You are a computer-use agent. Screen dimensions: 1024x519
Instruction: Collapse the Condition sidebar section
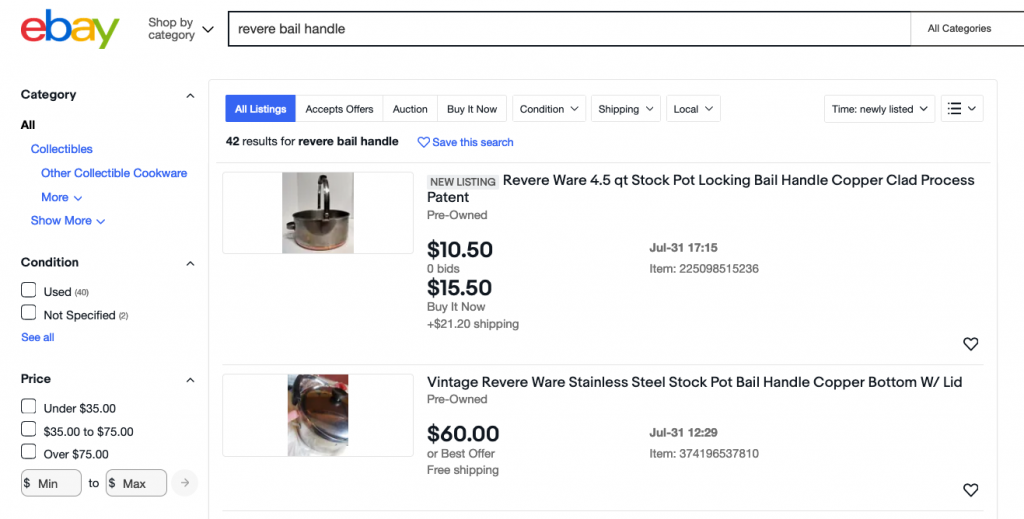click(x=190, y=264)
